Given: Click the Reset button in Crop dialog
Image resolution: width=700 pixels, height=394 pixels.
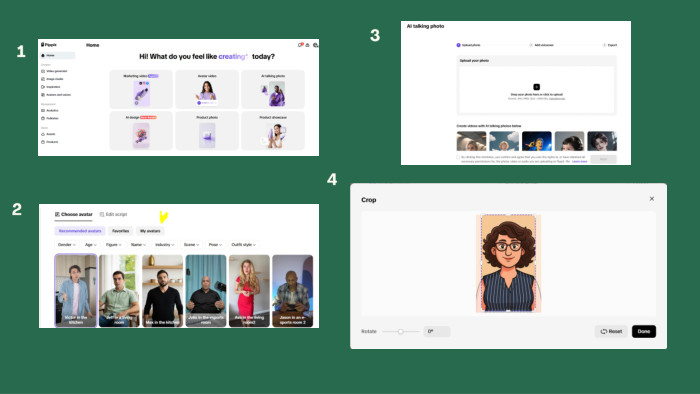Looking at the screenshot, I should (x=611, y=332).
